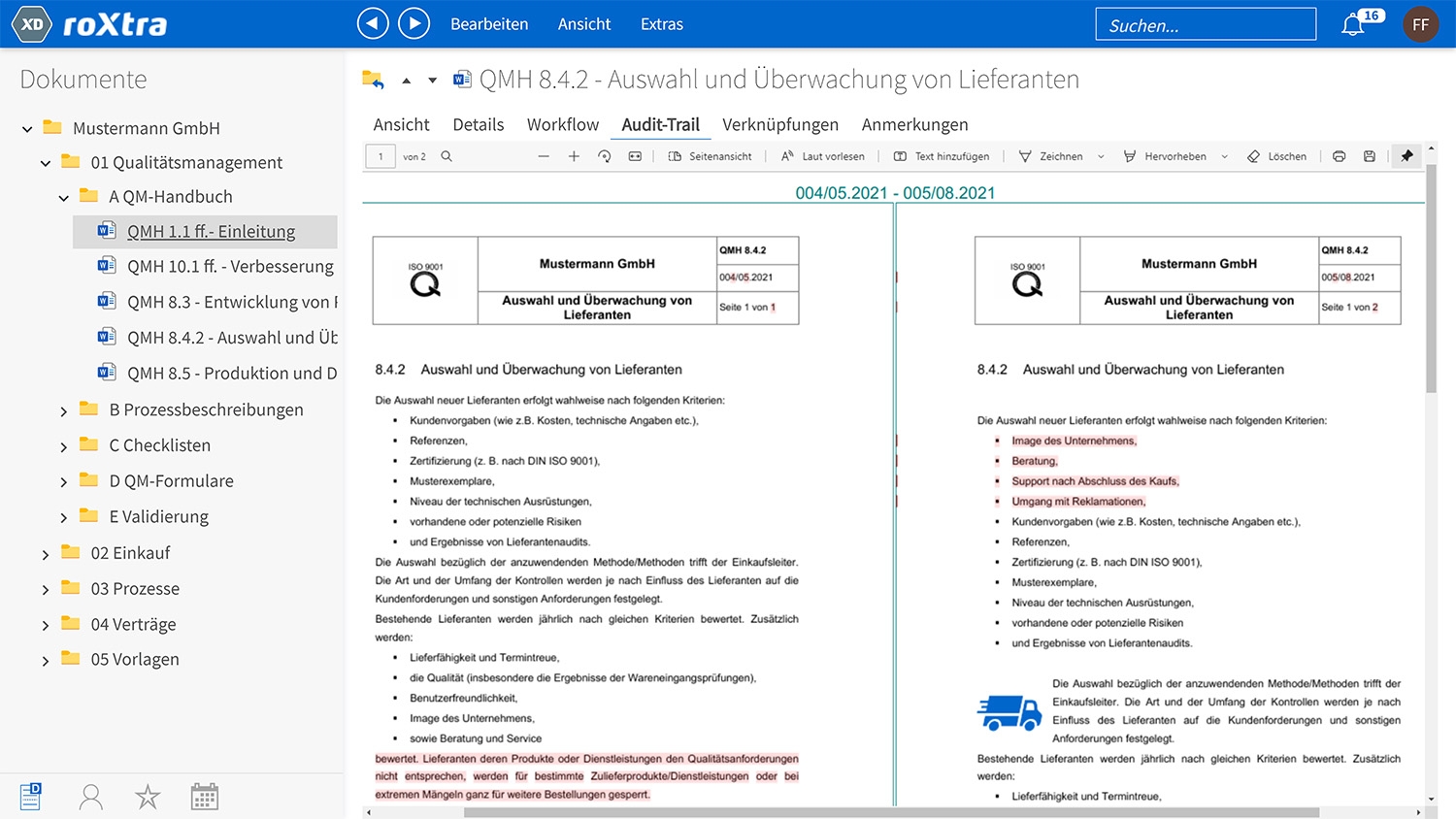Click the Suchen search field
This screenshot has width=1456, height=819.
pos(1205,25)
